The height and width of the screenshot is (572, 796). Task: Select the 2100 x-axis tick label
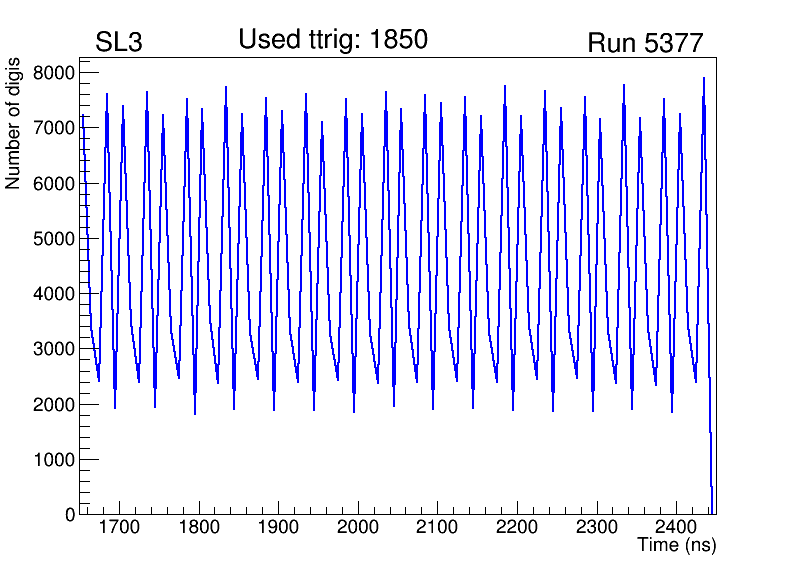437,527
